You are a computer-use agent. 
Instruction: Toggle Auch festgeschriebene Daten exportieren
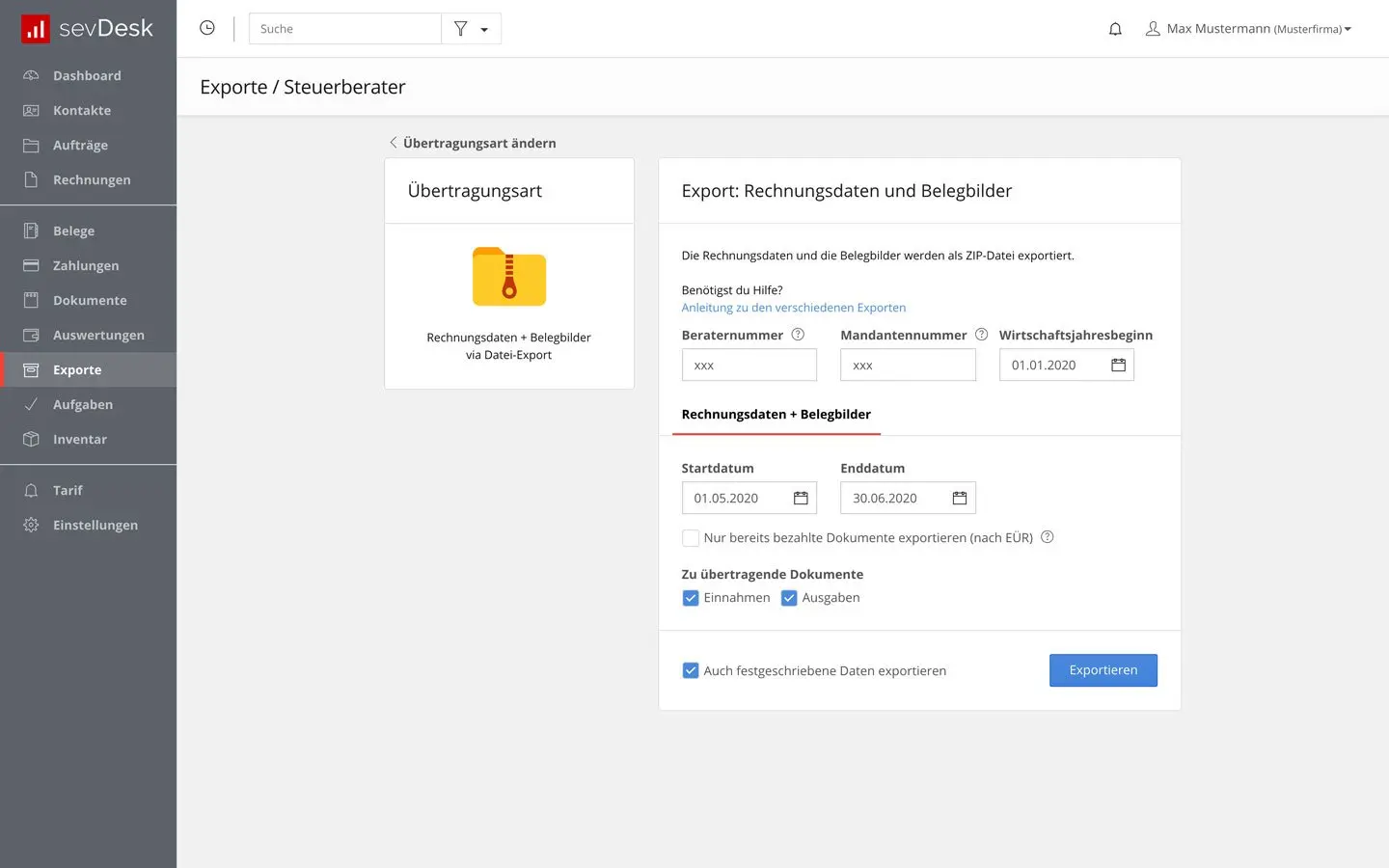coord(691,670)
